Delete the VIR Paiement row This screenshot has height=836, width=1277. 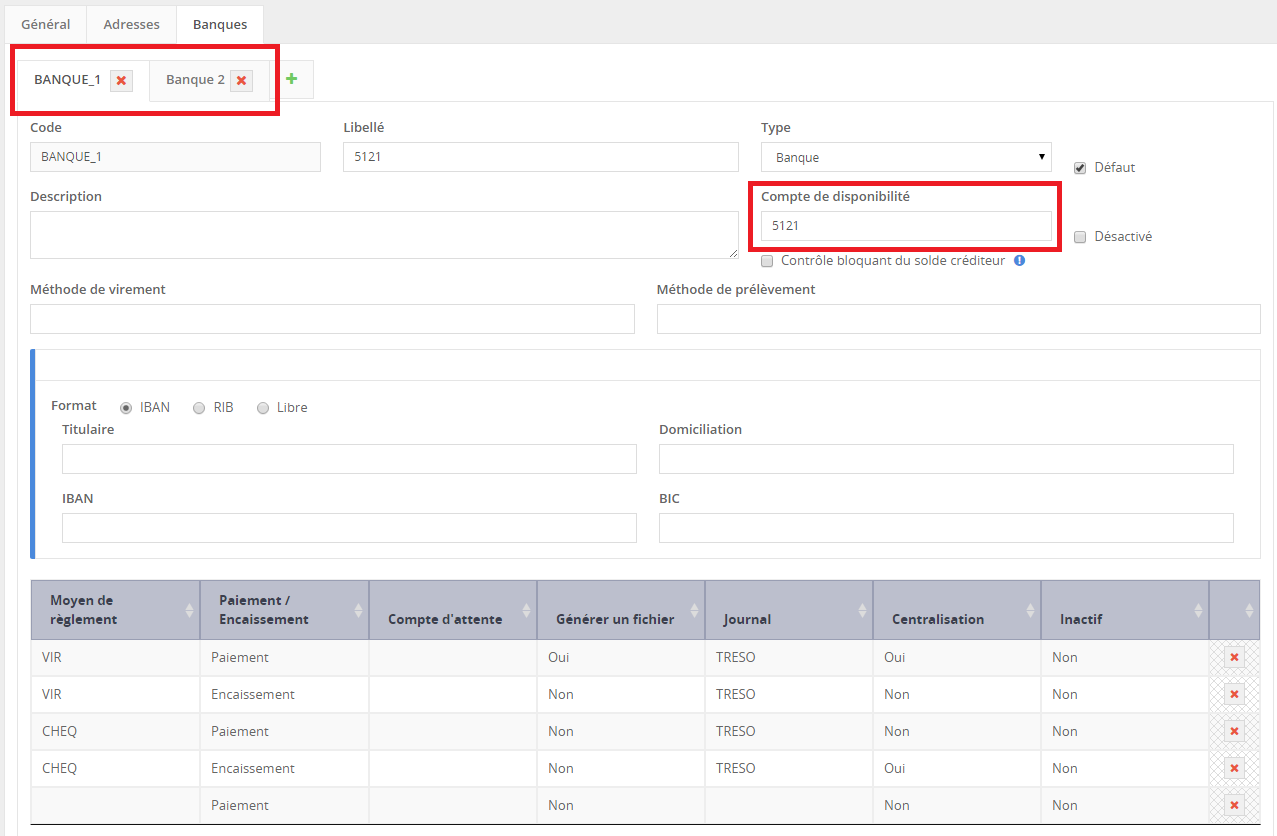click(1234, 658)
